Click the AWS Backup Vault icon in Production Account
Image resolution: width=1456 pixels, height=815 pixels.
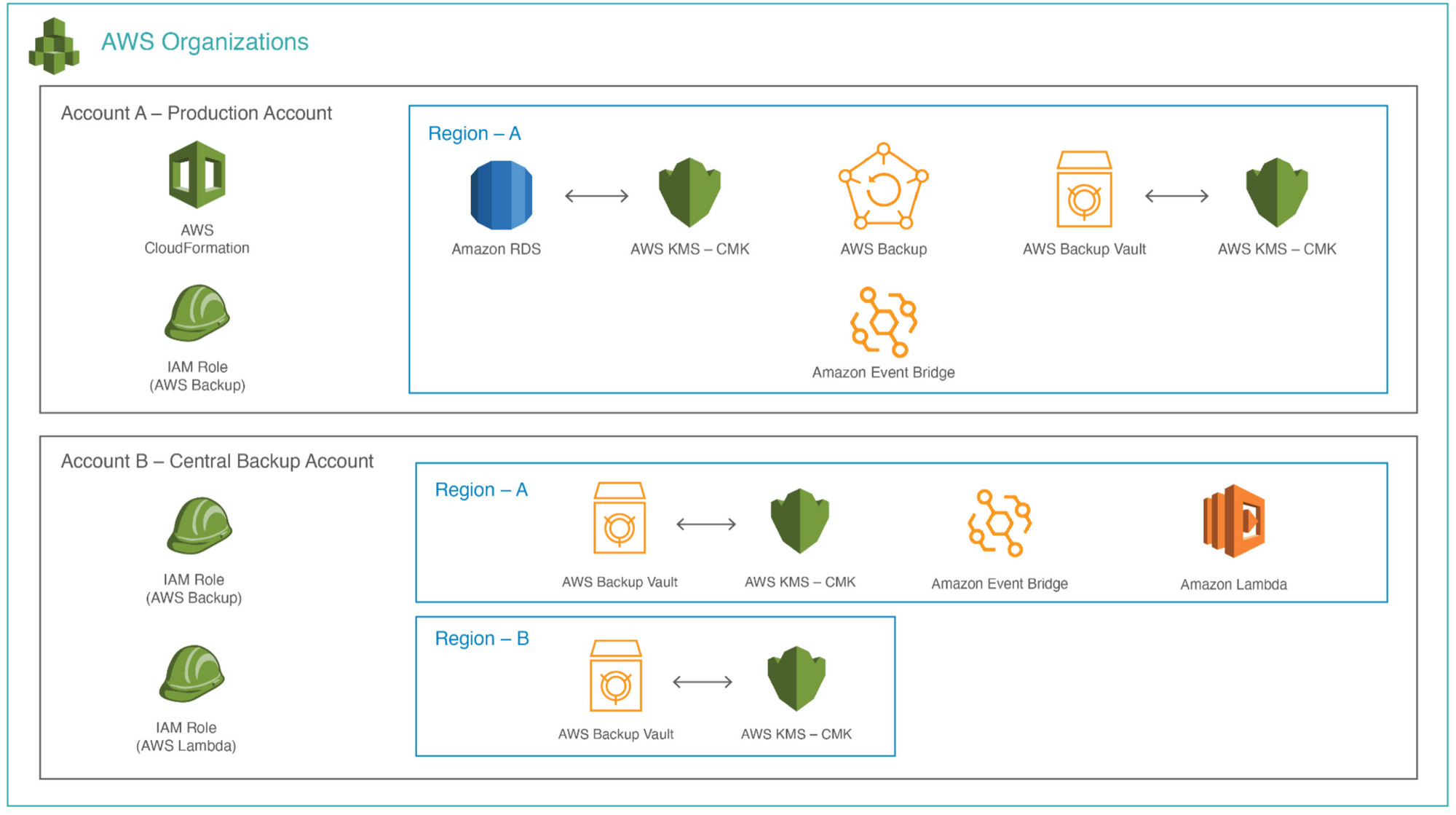[x=1083, y=189]
